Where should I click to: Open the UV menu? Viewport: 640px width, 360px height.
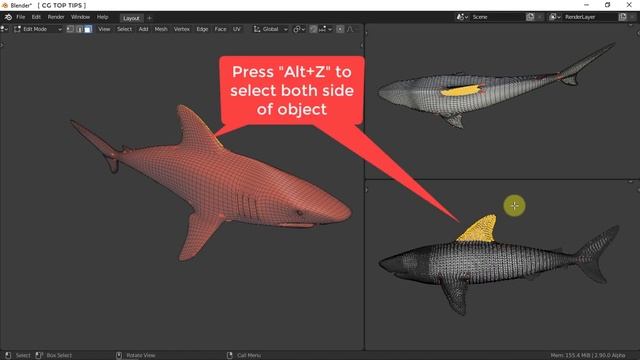pos(237,29)
